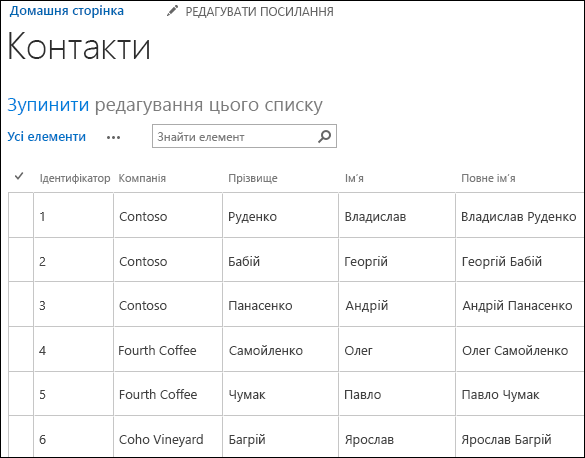The height and width of the screenshot is (458, 585).
Task: Click the Панасенко last name cell
Action: [281, 304]
